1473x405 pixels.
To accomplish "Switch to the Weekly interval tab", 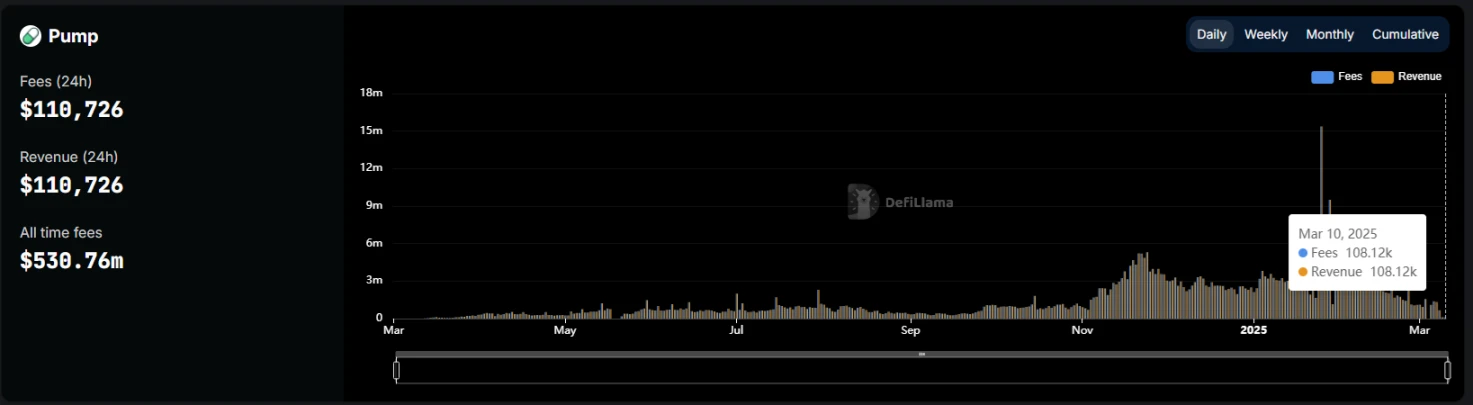I will 1265,34.
